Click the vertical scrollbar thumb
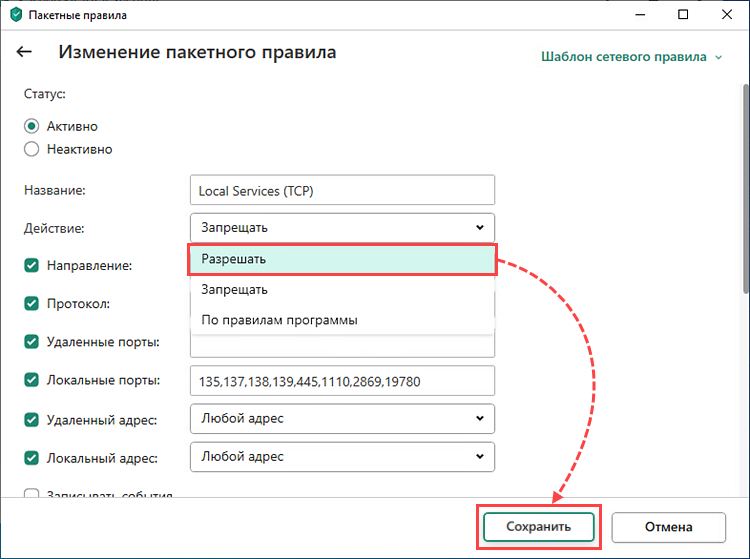 click(746, 189)
